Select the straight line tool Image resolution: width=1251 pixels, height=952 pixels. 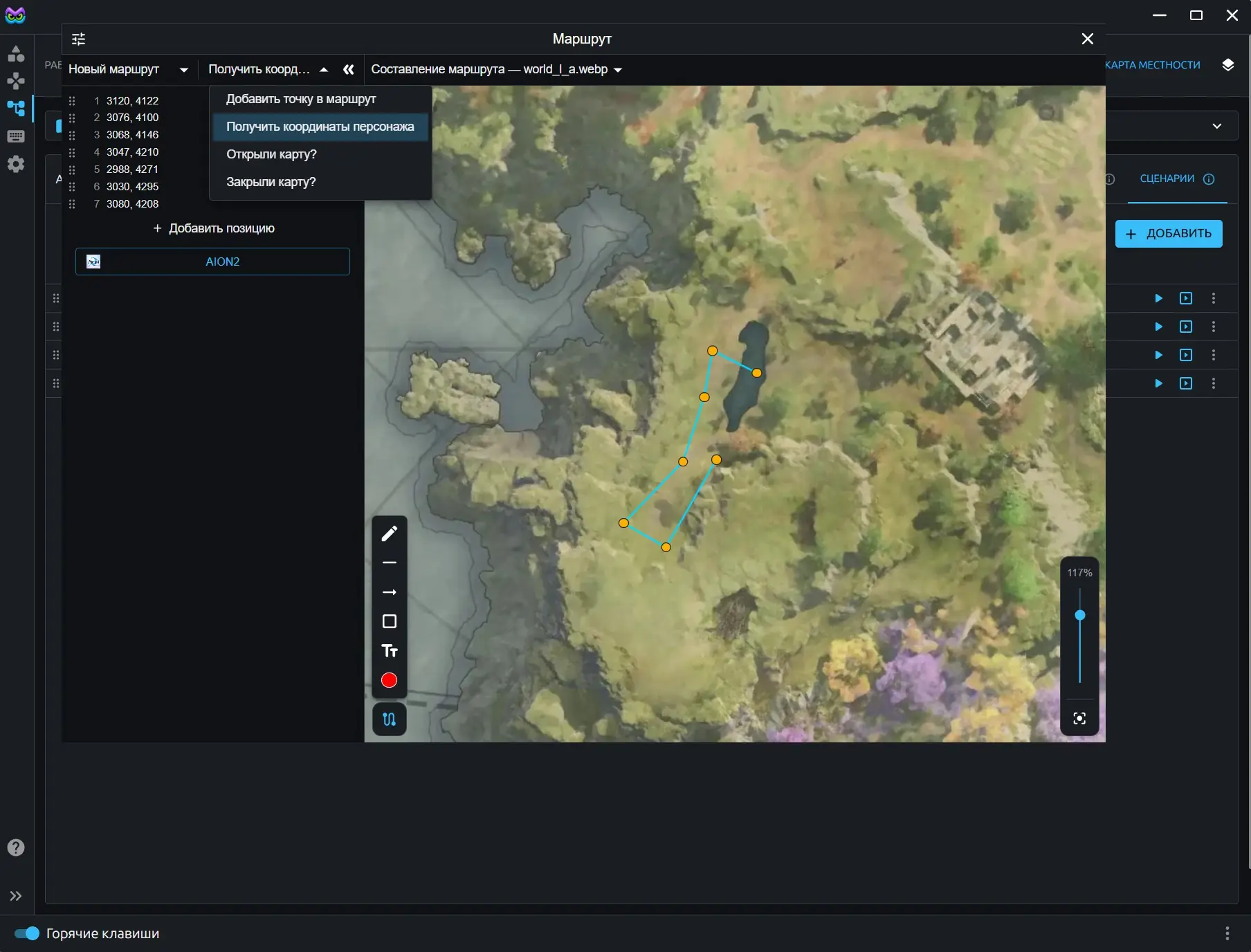(x=390, y=563)
